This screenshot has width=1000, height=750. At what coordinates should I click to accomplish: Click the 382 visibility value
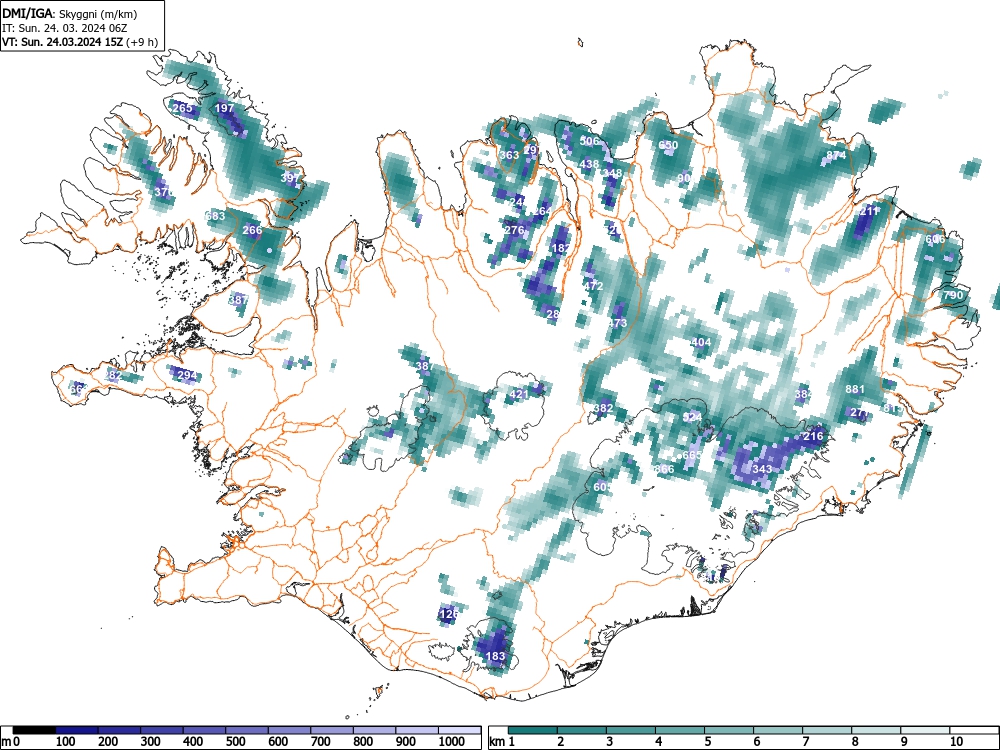click(603, 408)
